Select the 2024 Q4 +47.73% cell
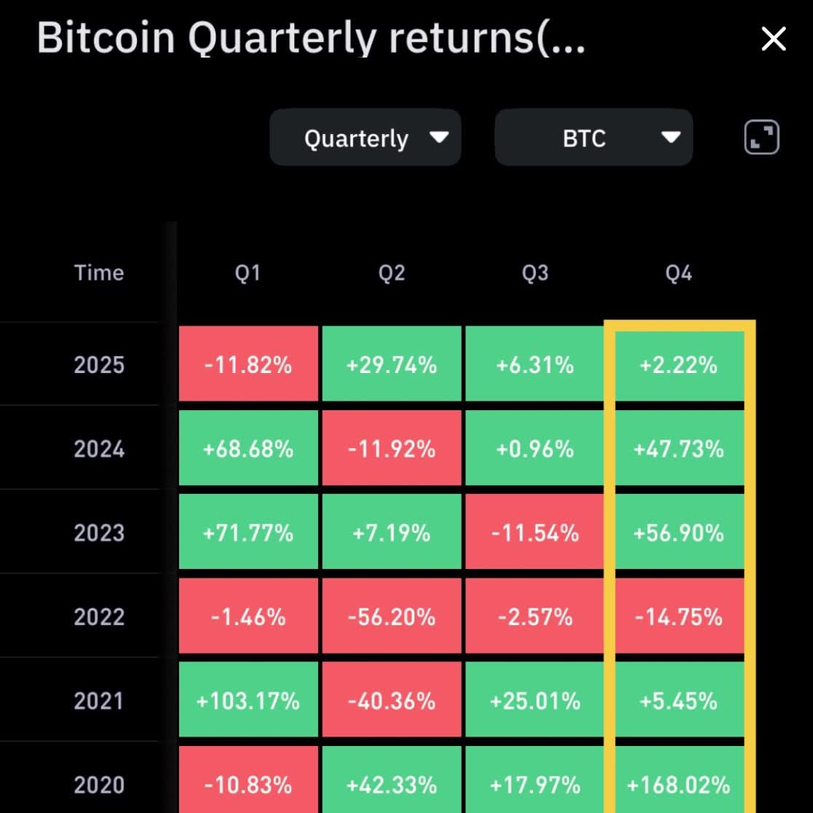The height and width of the screenshot is (813, 813). coord(679,448)
